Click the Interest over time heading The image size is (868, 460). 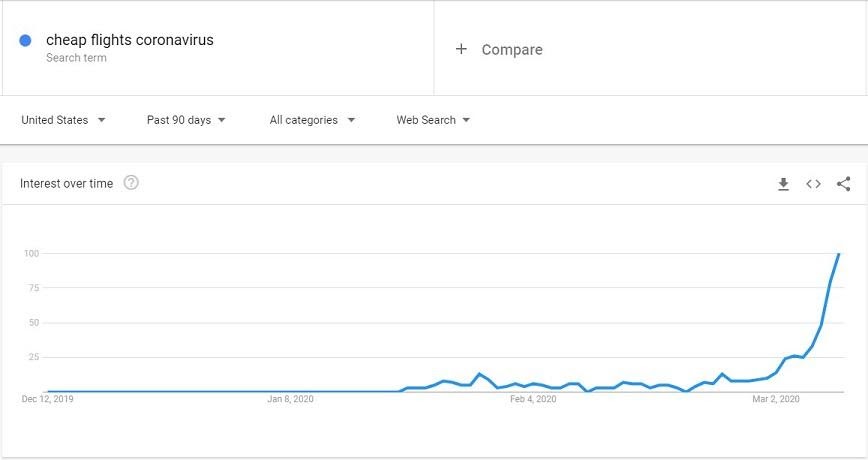pyautogui.click(x=66, y=183)
